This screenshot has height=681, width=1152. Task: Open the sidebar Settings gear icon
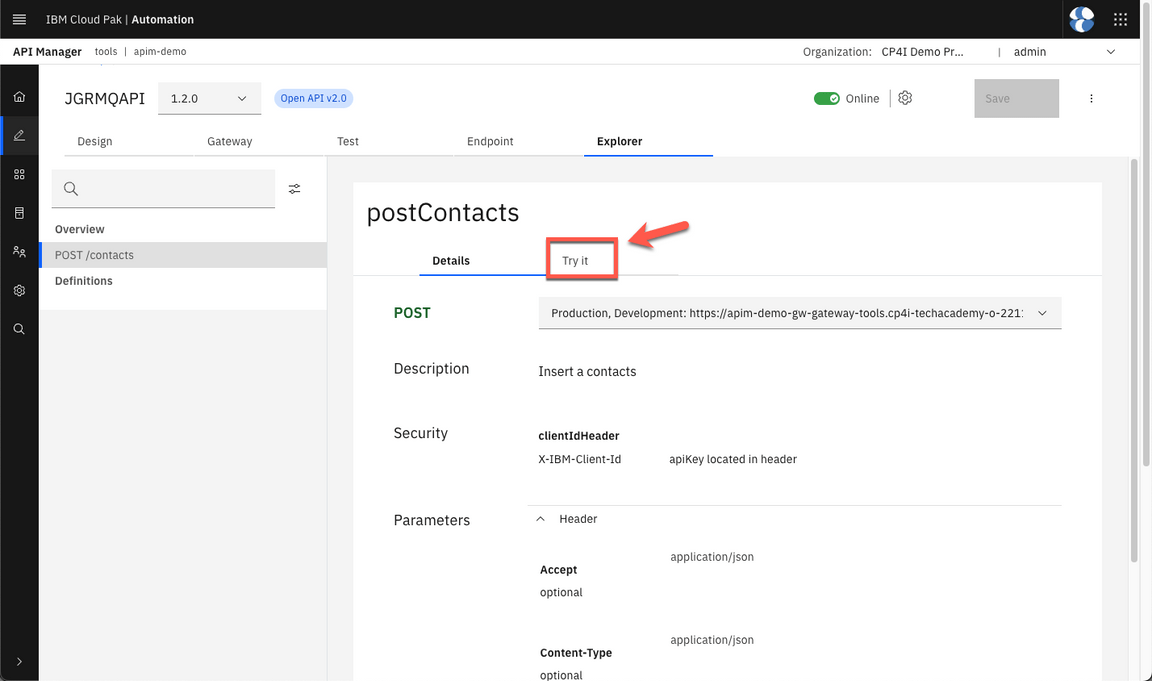click(19, 290)
